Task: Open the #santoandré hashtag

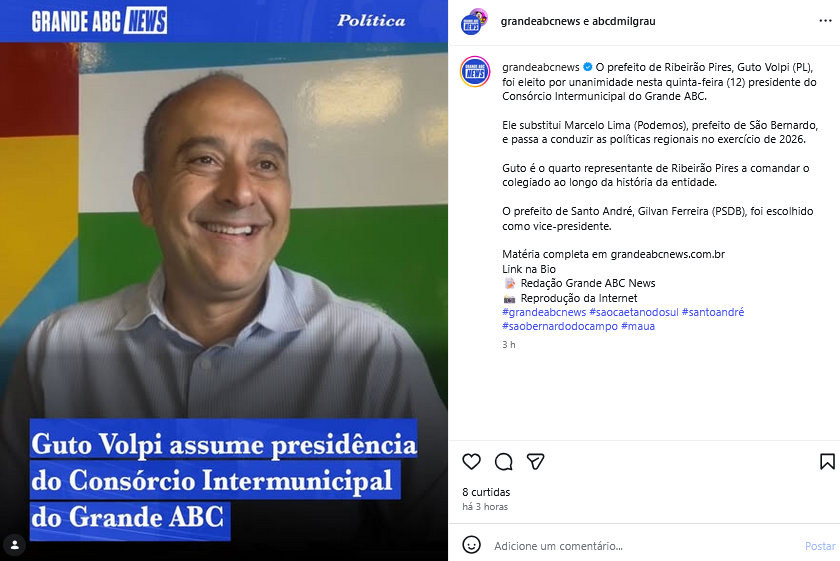Action: click(x=712, y=312)
